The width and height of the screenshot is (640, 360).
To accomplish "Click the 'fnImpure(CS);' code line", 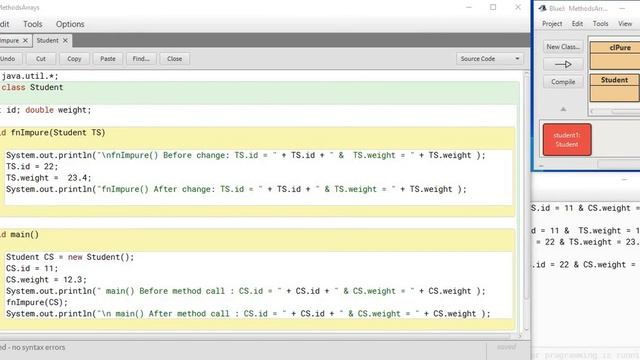I will [37, 302].
